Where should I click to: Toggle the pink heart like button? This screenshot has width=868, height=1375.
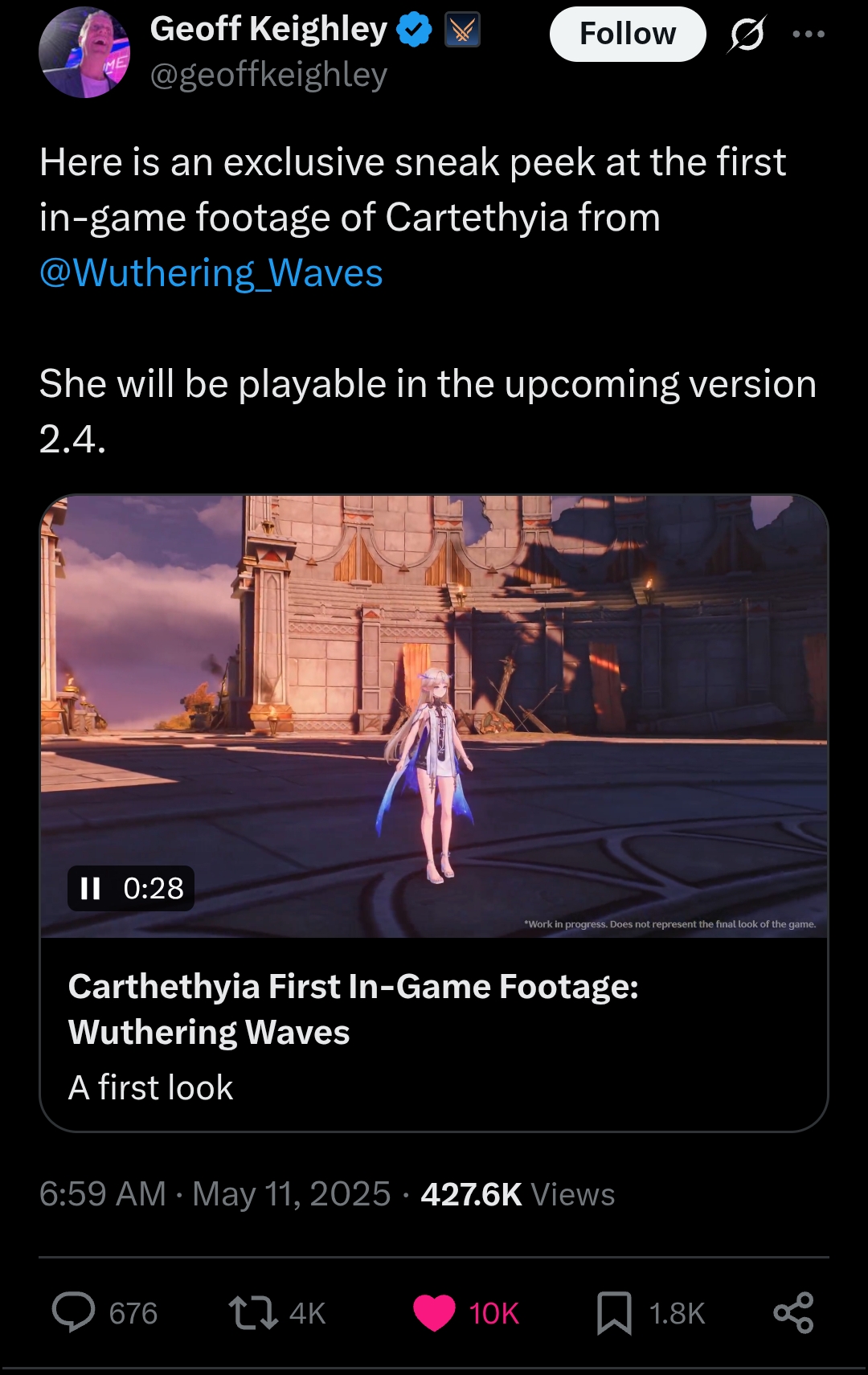[434, 1312]
